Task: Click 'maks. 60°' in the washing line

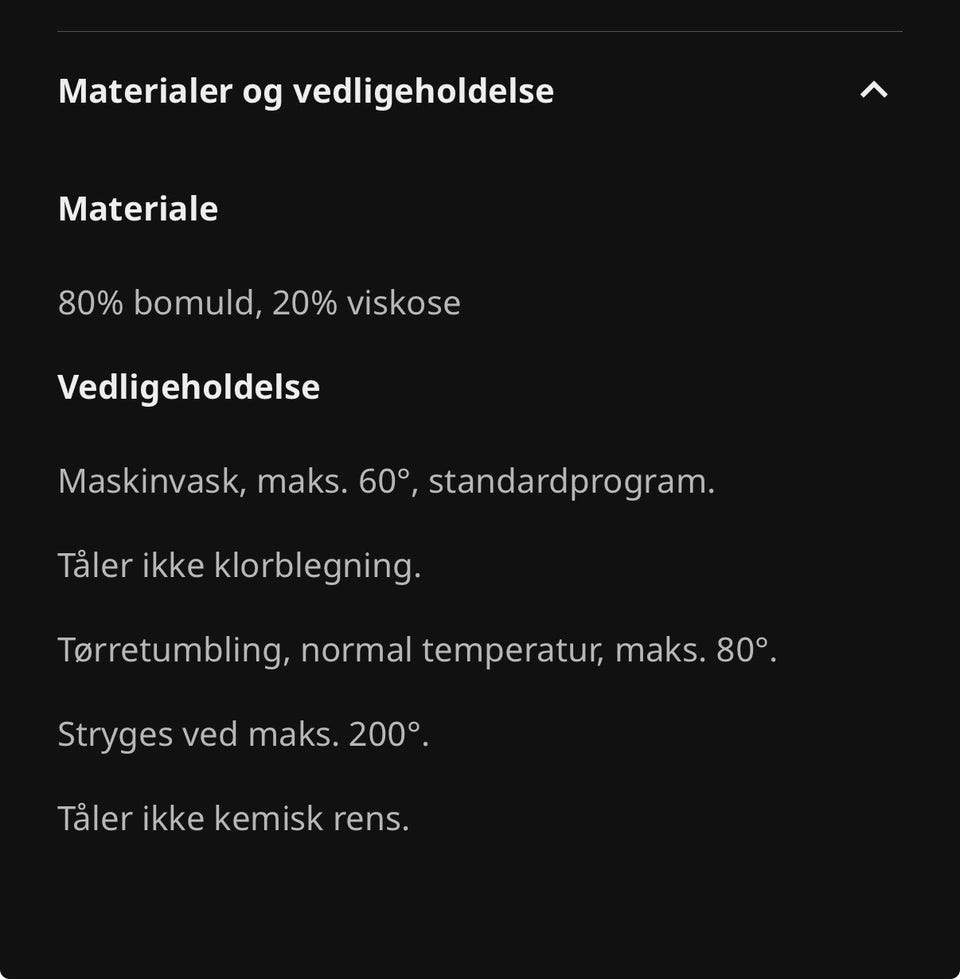Action: [x=337, y=481]
